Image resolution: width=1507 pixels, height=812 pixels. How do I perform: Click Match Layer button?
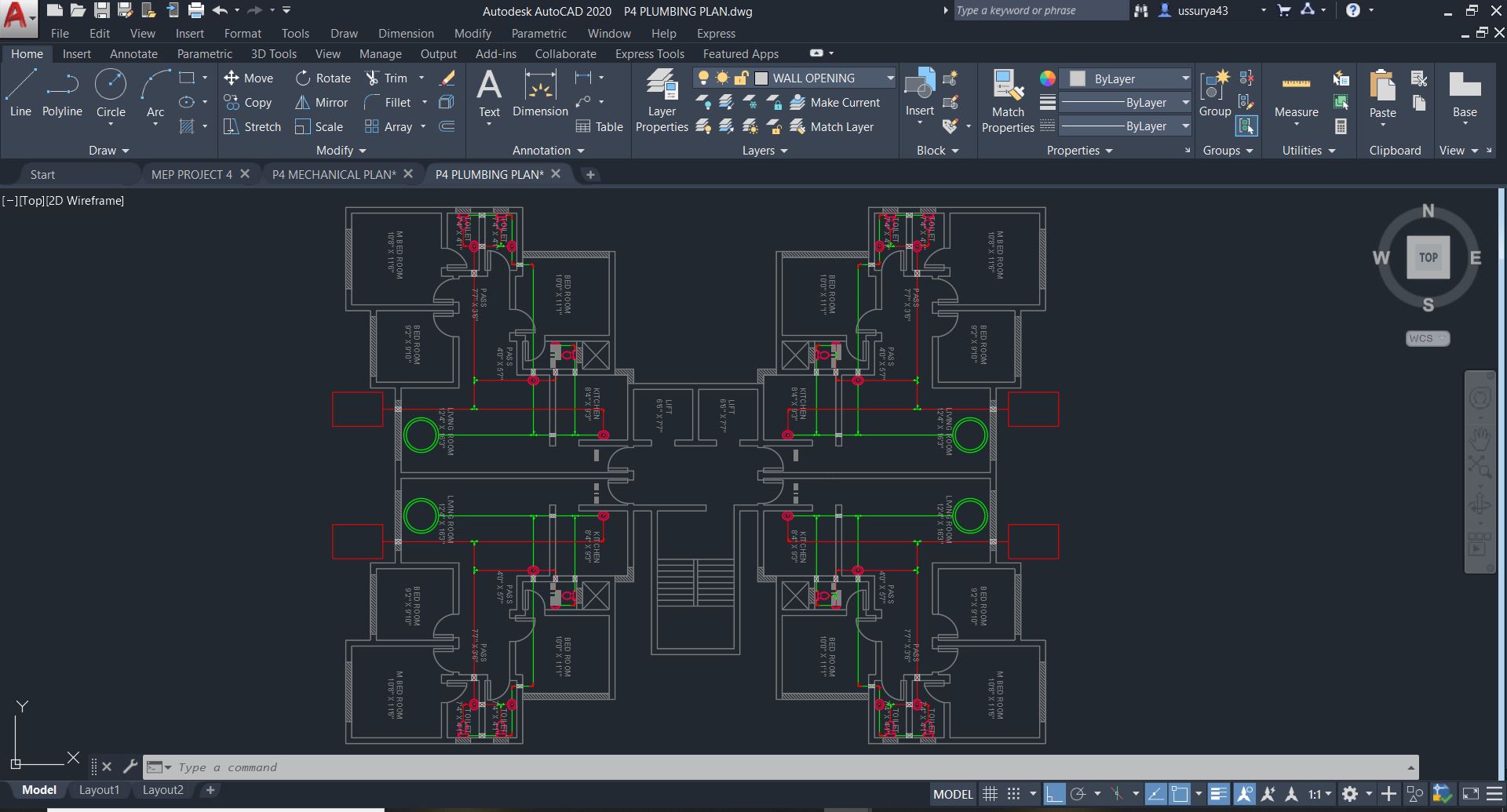point(832,127)
